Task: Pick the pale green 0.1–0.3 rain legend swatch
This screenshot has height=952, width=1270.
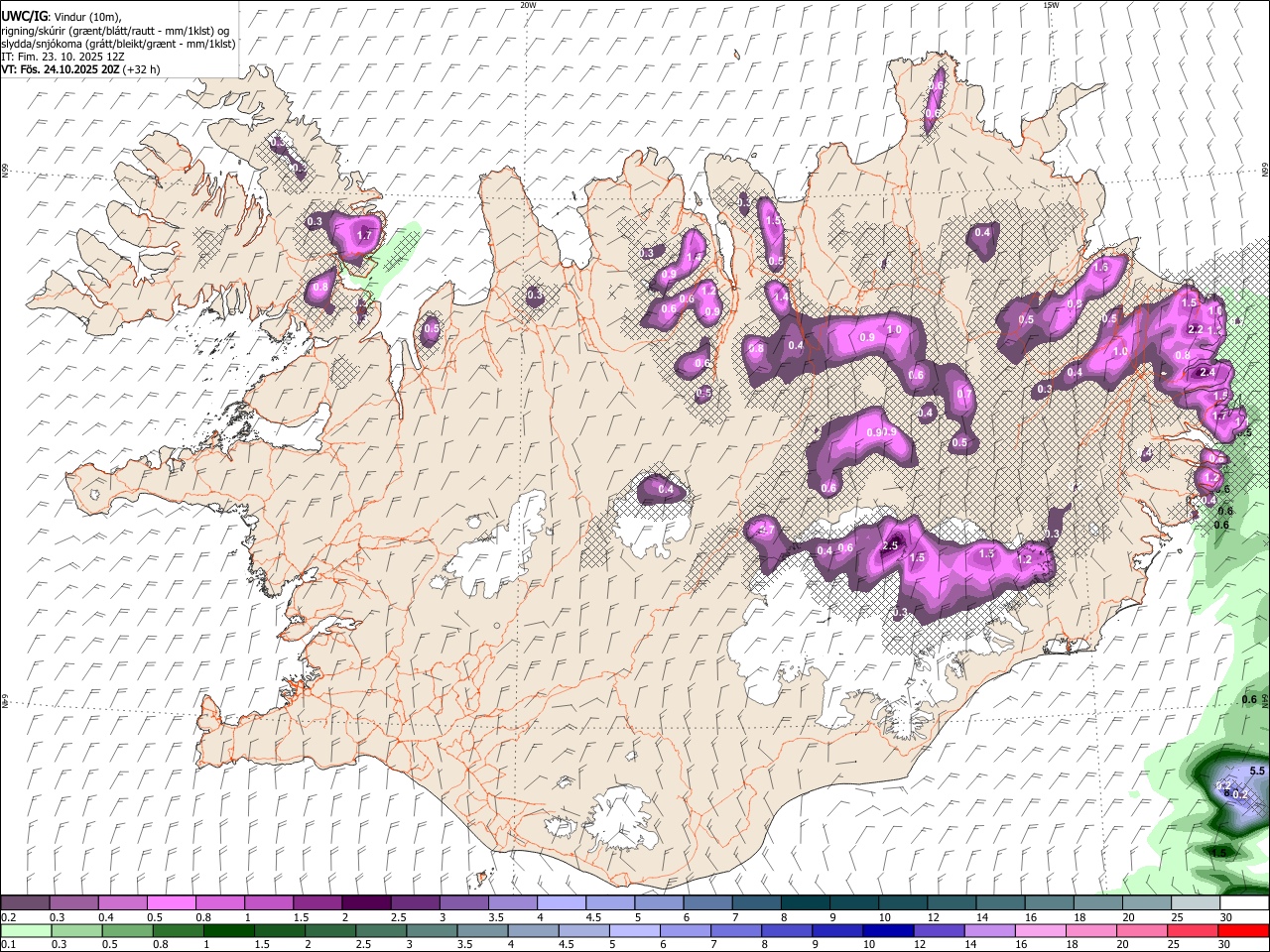Action: 26,930
